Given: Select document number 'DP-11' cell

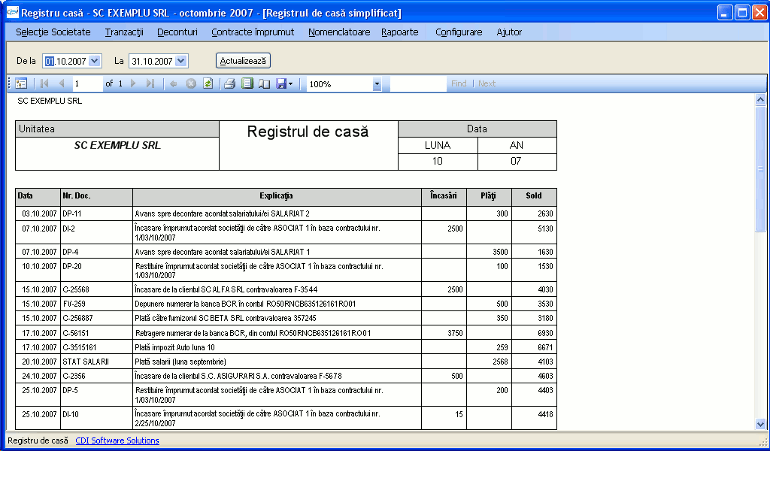Looking at the screenshot, I should [x=96, y=214].
